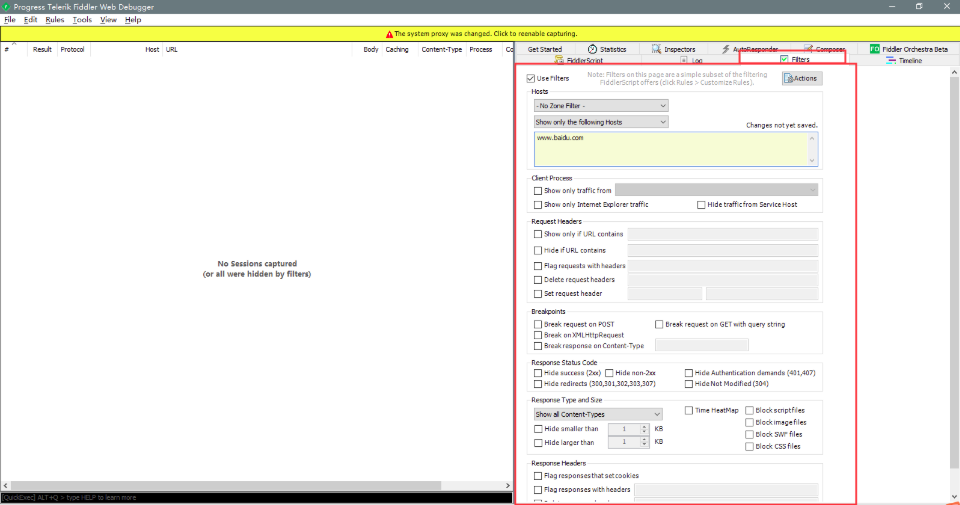Click the Timeline tab bars icon

(891, 61)
